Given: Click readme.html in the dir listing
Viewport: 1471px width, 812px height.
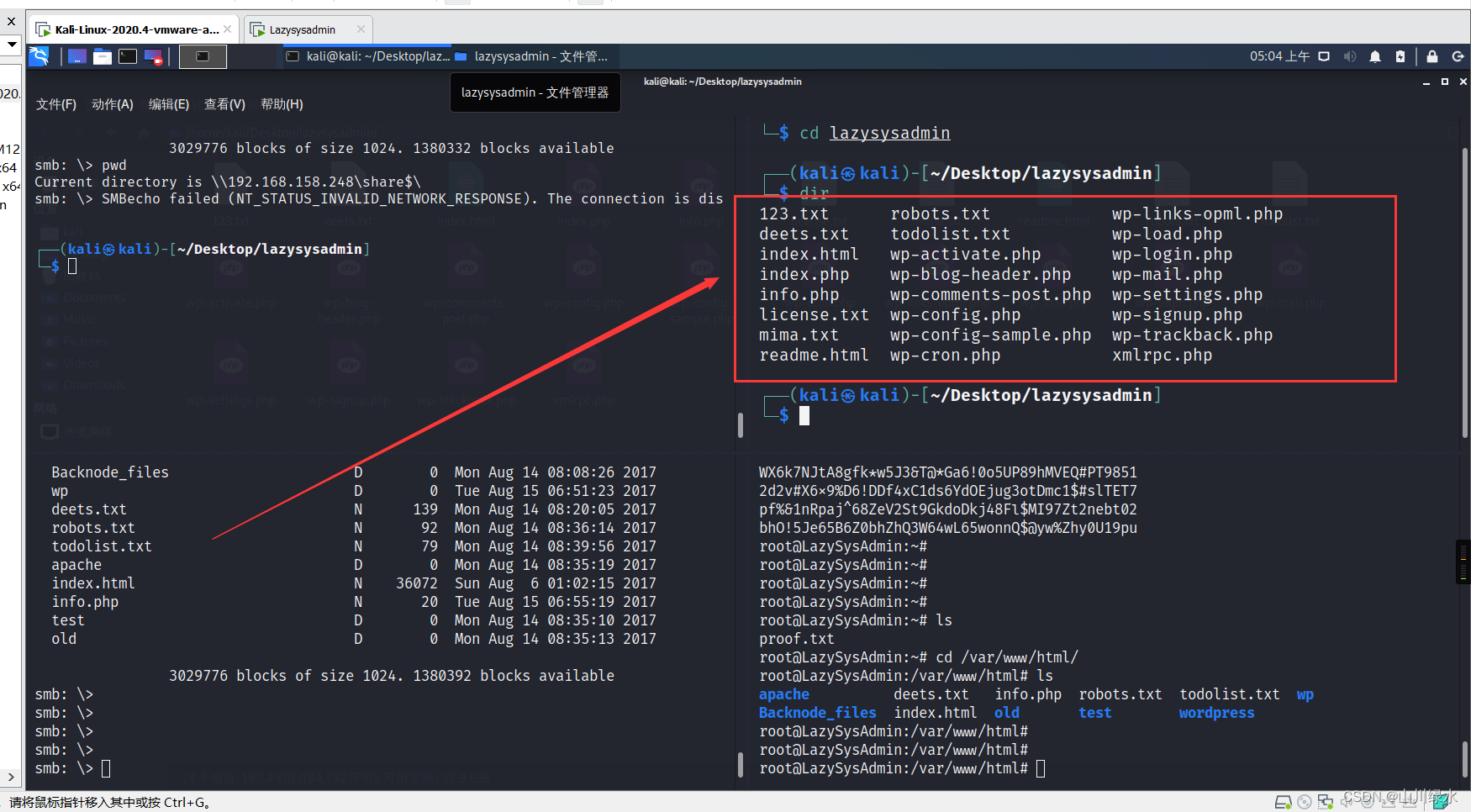Looking at the screenshot, I should tap(814, 355).
